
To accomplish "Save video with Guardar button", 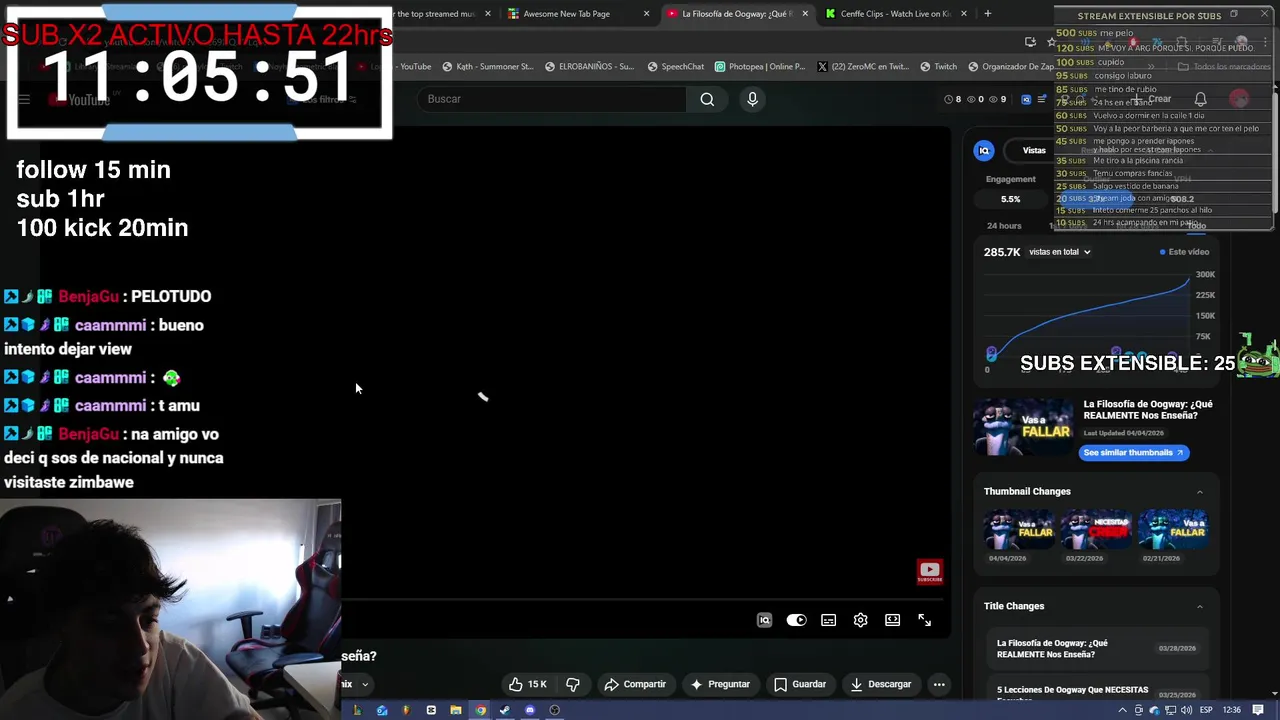I will pyautogui.click(x=800, y=684).
